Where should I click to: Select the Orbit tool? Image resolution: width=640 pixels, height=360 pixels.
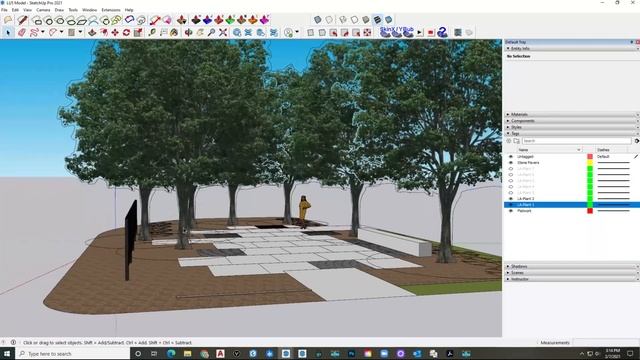click(x=189, y=32)
